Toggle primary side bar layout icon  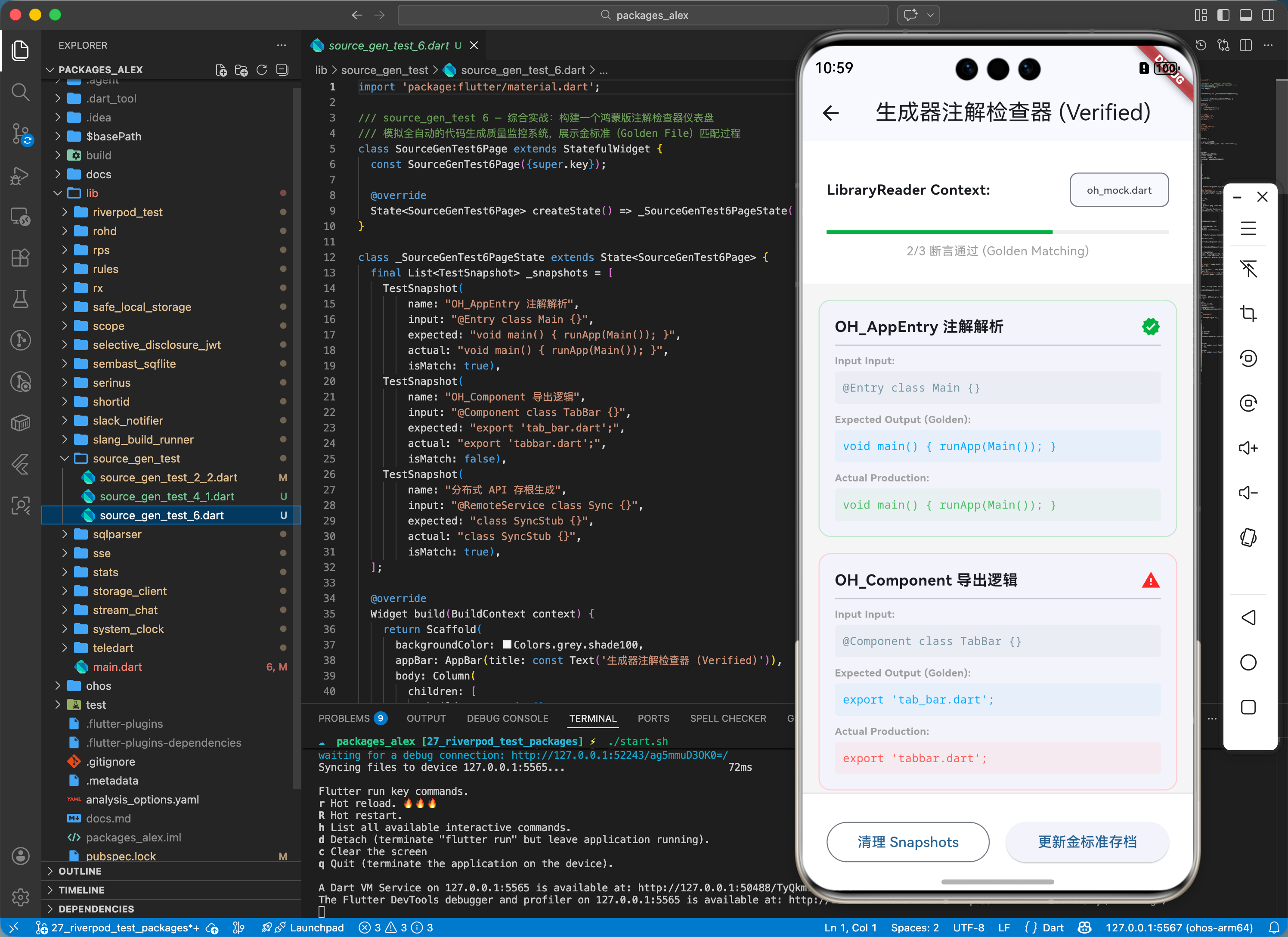pyautogui.click(x=1223, y=16)
